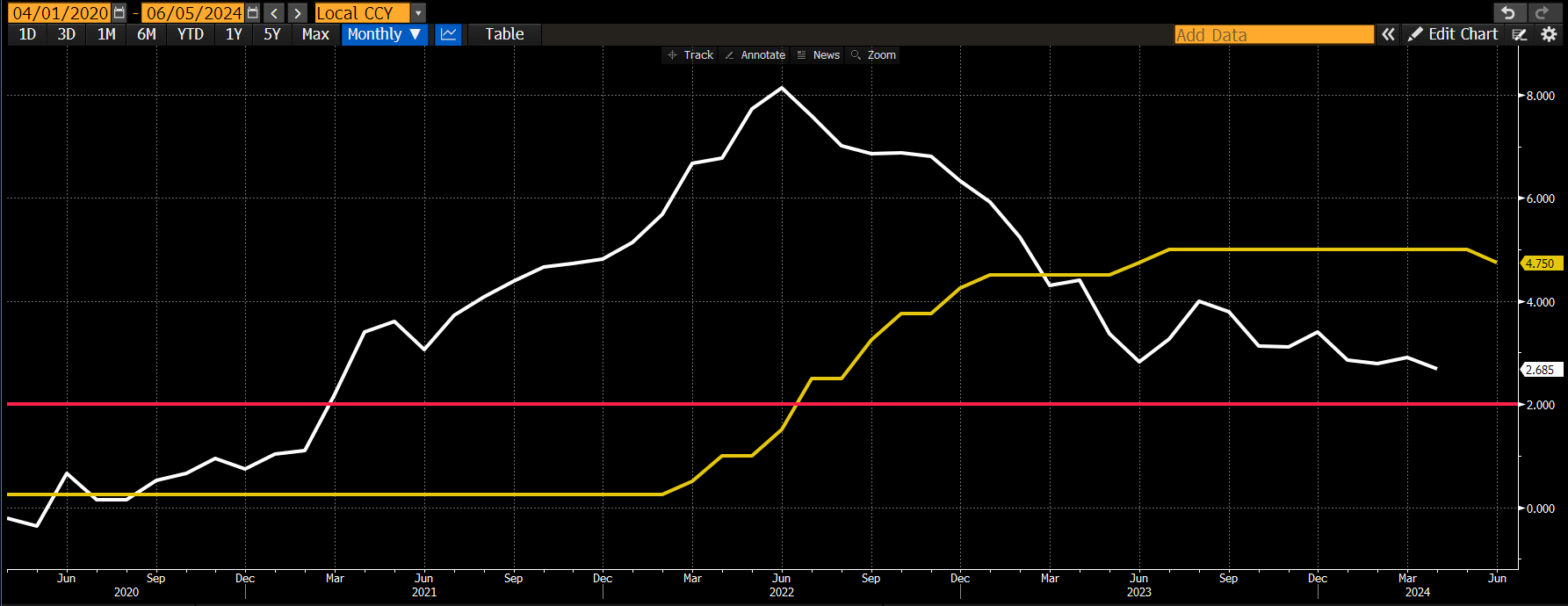Viewport: 1568px width, 606px height.
Task: Toggle the News overlay
Action: (x=818, y=54)
